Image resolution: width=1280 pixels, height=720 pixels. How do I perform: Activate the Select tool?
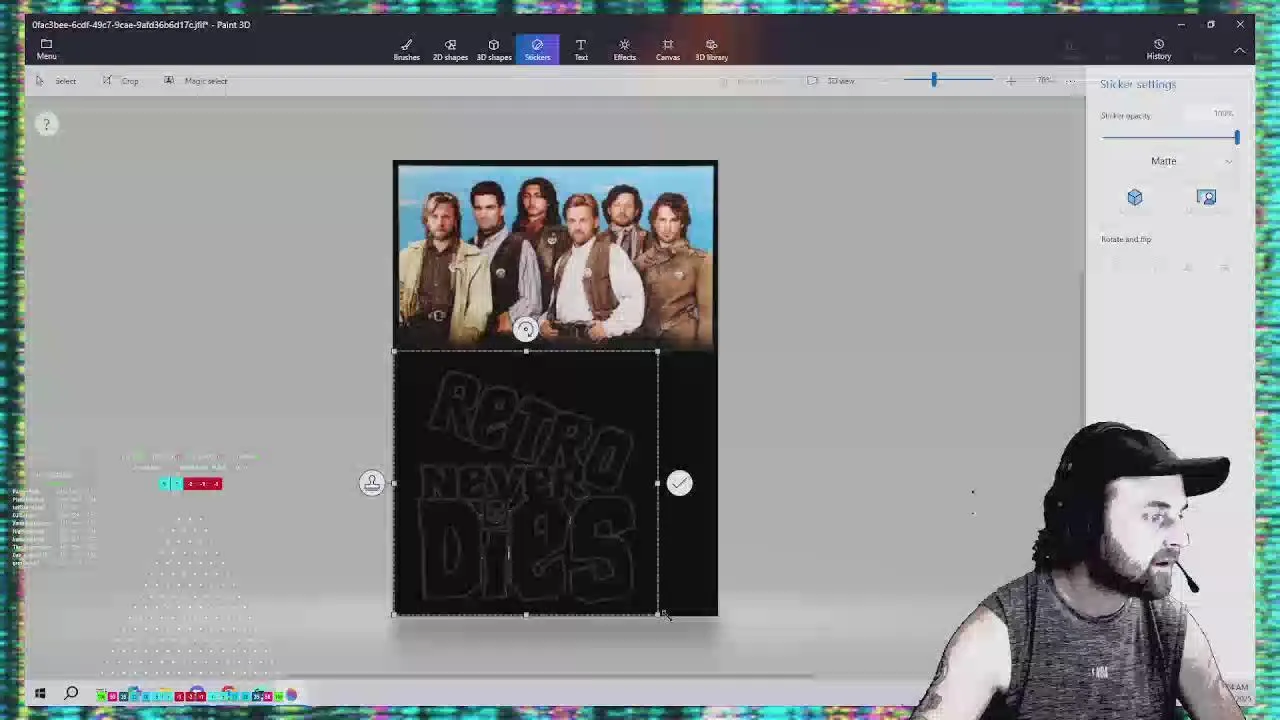click(56, 81)
